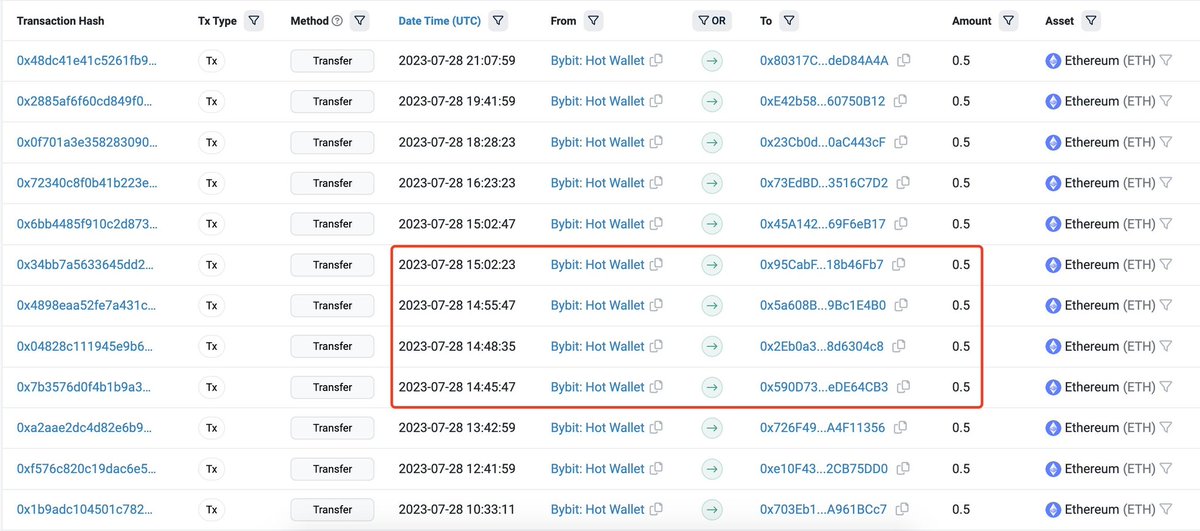Open Bybit: Hot Wallet in 12:41:59 row
1200x531 pixels.
[x=598, y=468]
